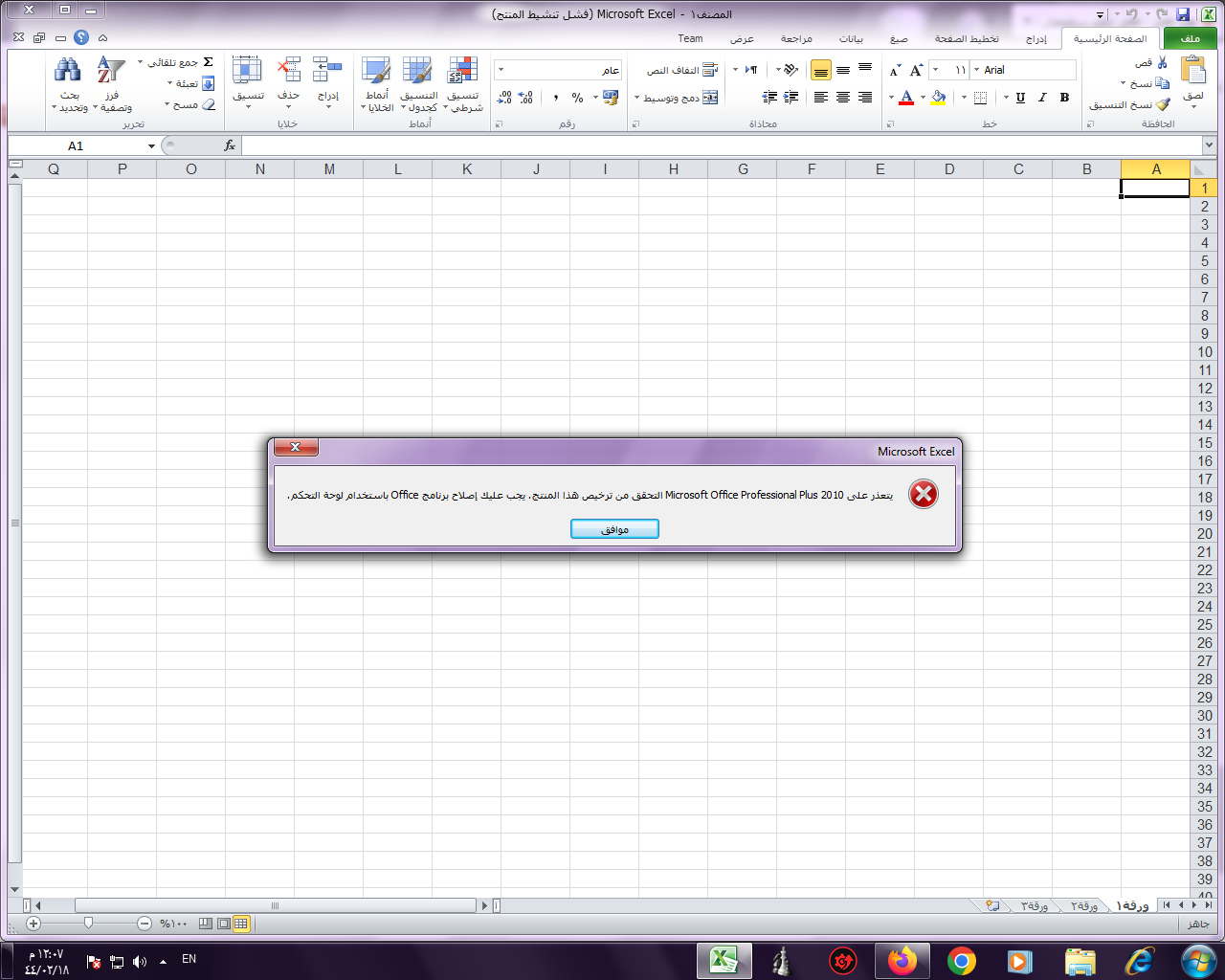The width and height of the screenshot is (1225, 980).
Task: Click the Fill Color paint bucket
Action: point(938,98)
